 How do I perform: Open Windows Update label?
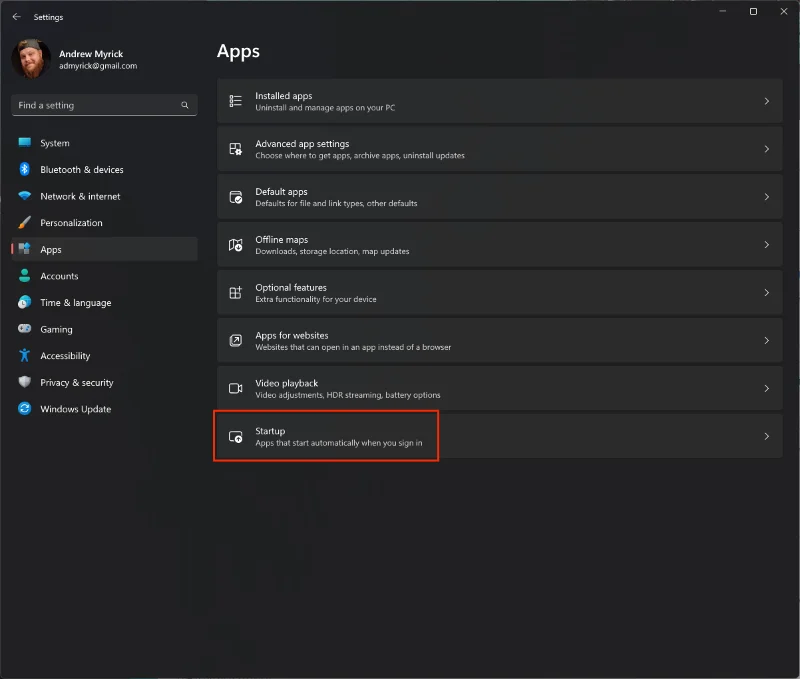(x=76, y=409)
